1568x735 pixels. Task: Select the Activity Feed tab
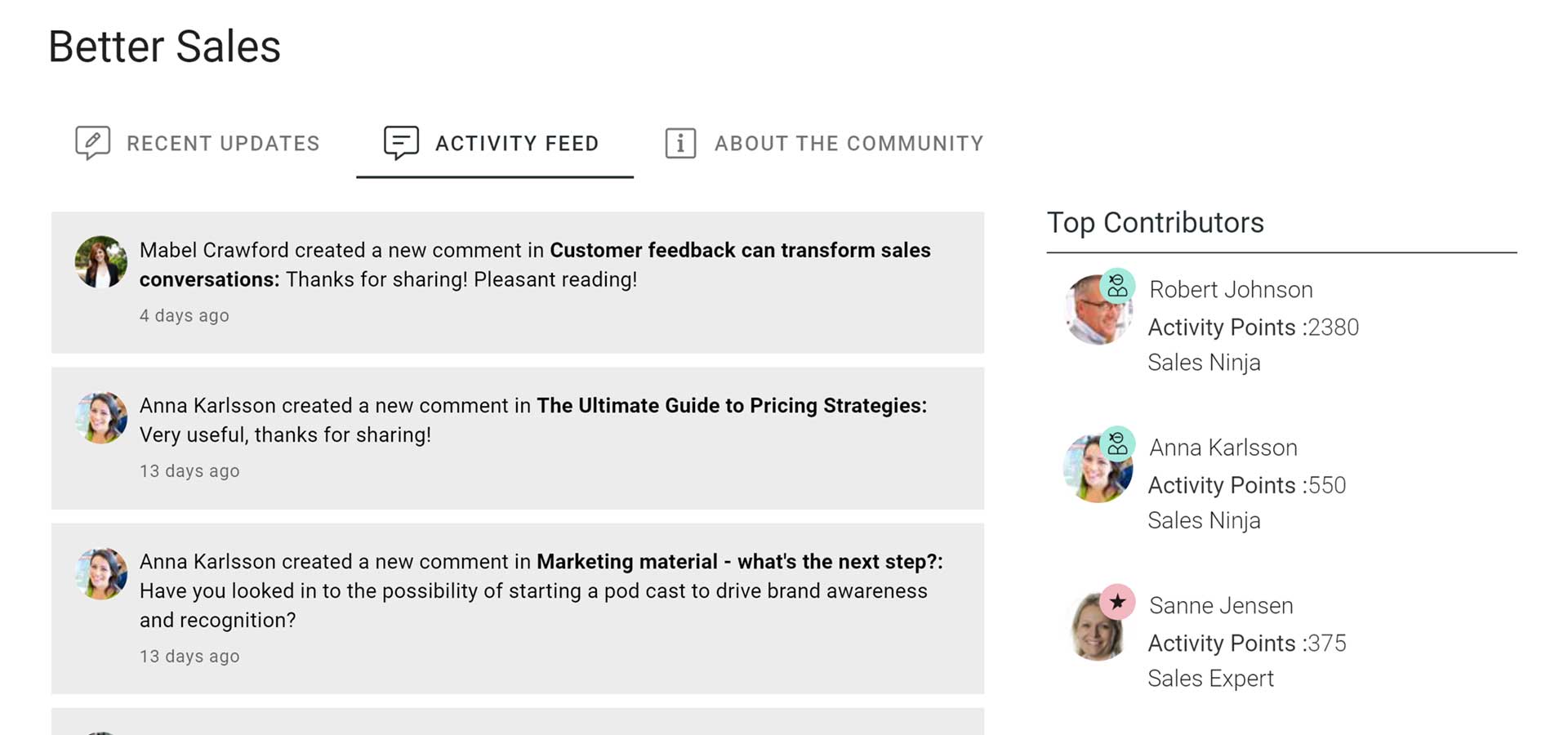pos(495,144)
